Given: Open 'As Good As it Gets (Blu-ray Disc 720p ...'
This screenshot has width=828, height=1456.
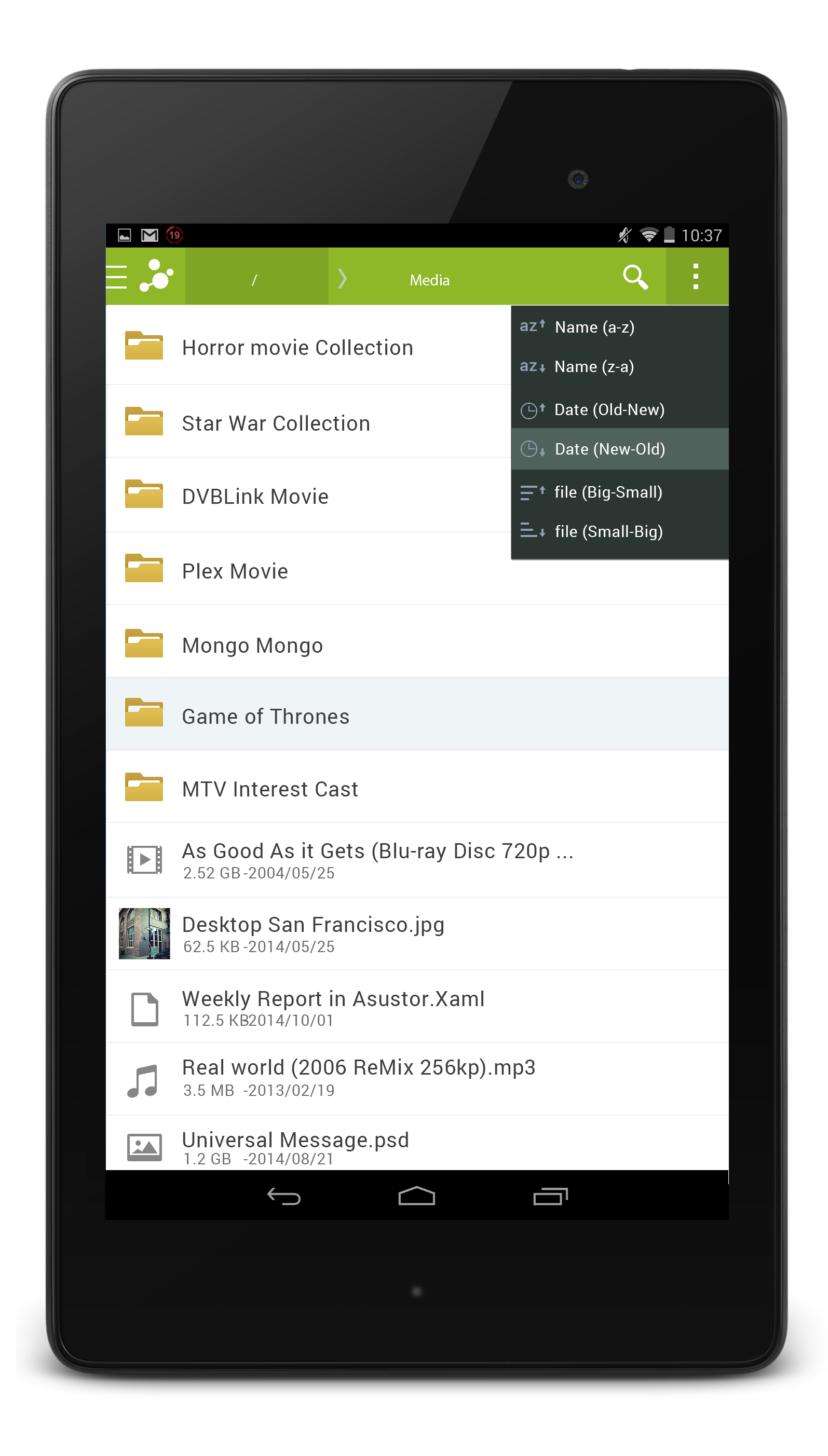Looking at the screenshot, I should click(x=377, y=851).
